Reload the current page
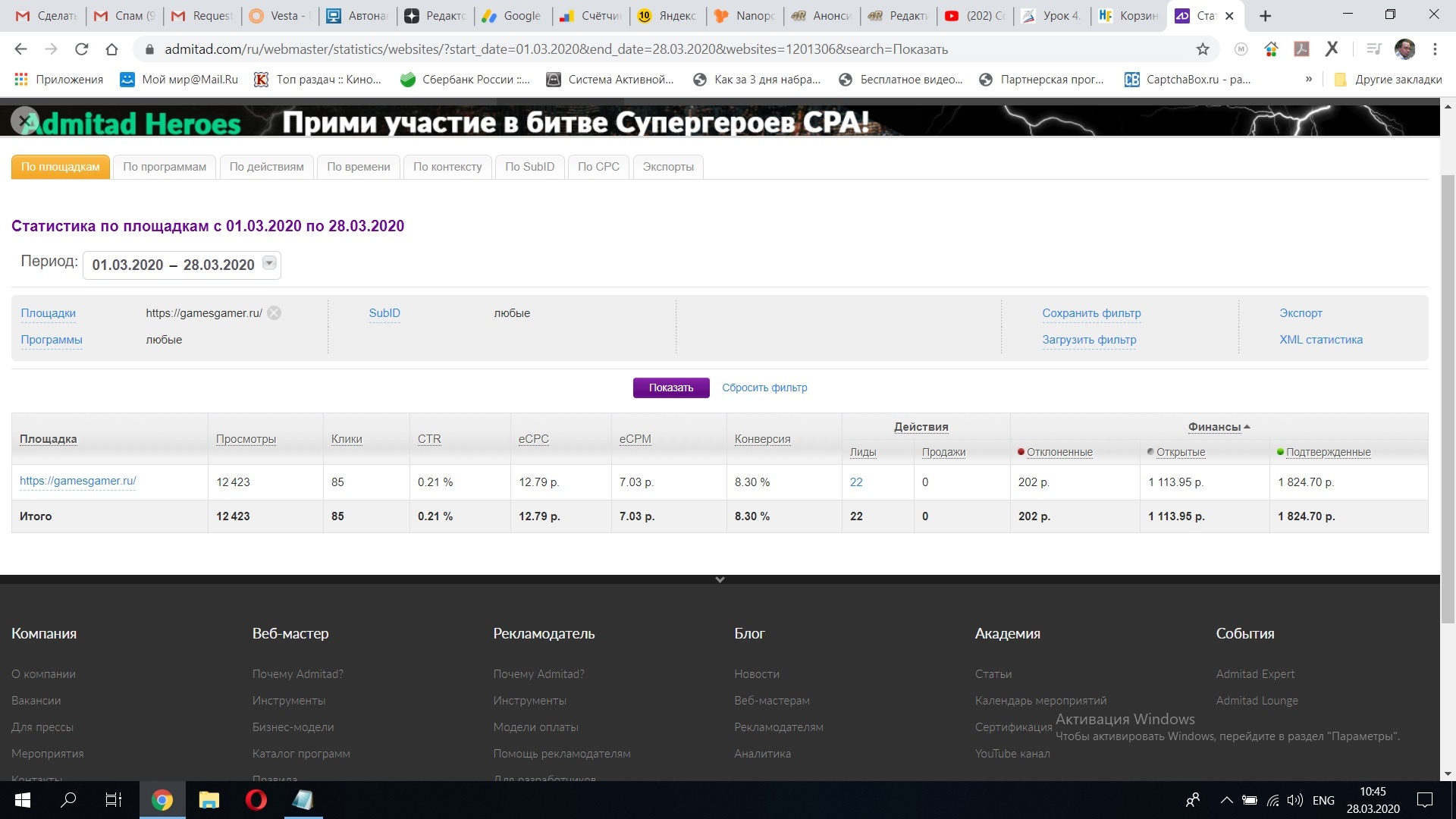Image resolution: width=1456 pixels, height=819 pixels. coord(81,49)
